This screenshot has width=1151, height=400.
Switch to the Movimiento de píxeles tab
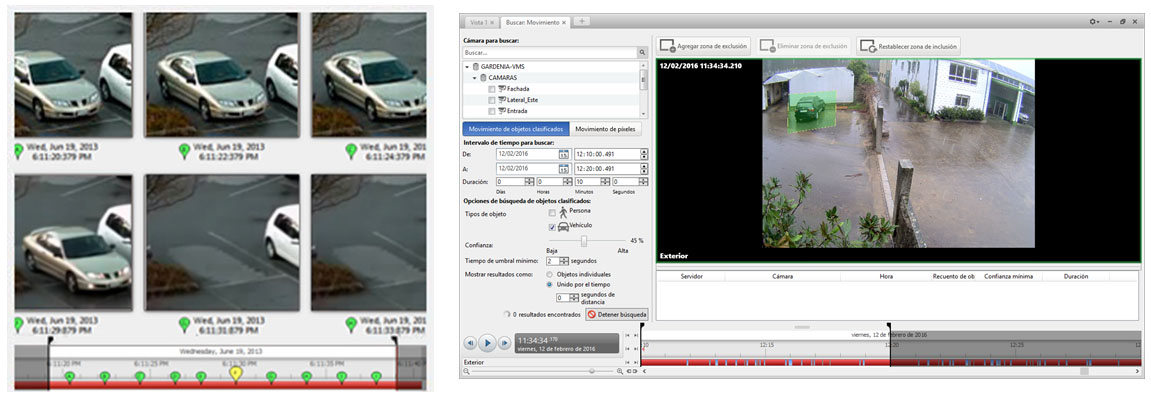606,129
